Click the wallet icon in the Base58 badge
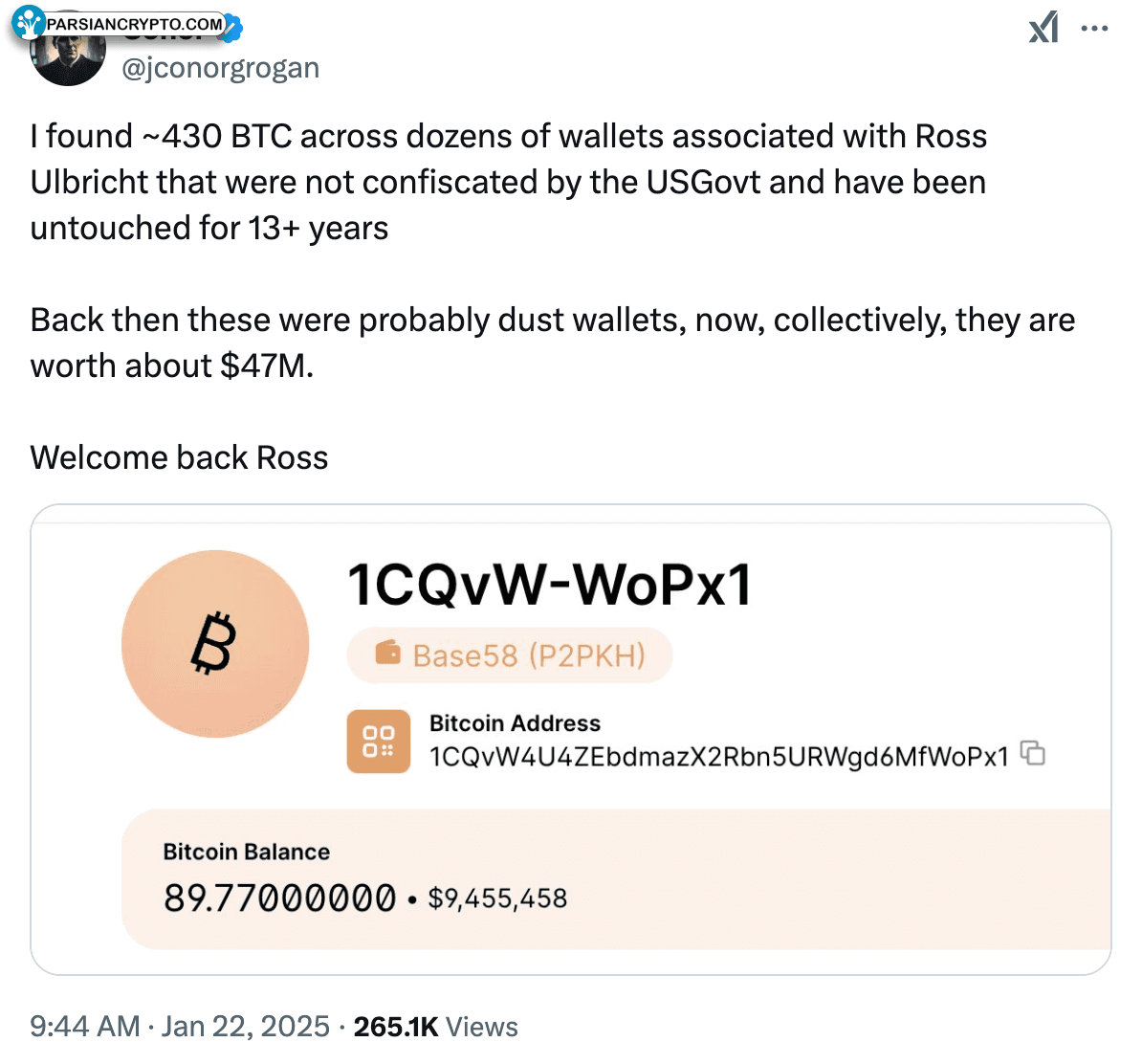Screen dimensions: 1142x1064 (x=388, y=654)
